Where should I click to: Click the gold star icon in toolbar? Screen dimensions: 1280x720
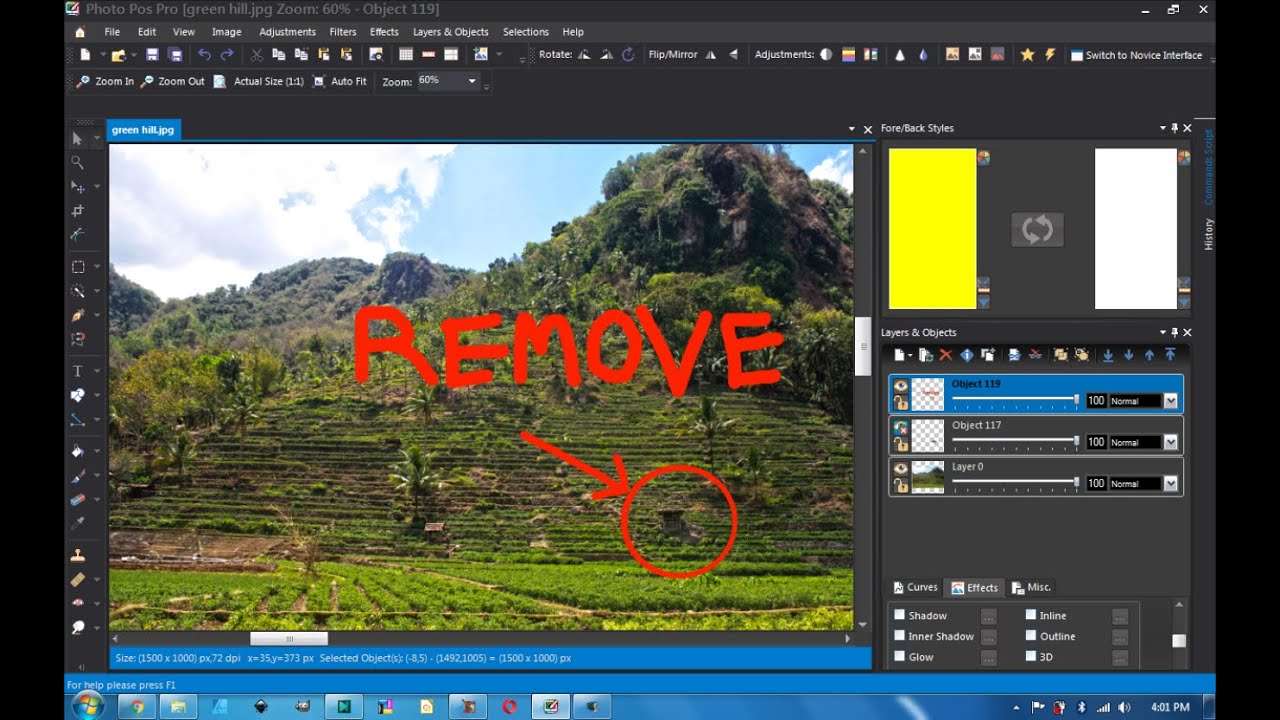[1027, 55]
